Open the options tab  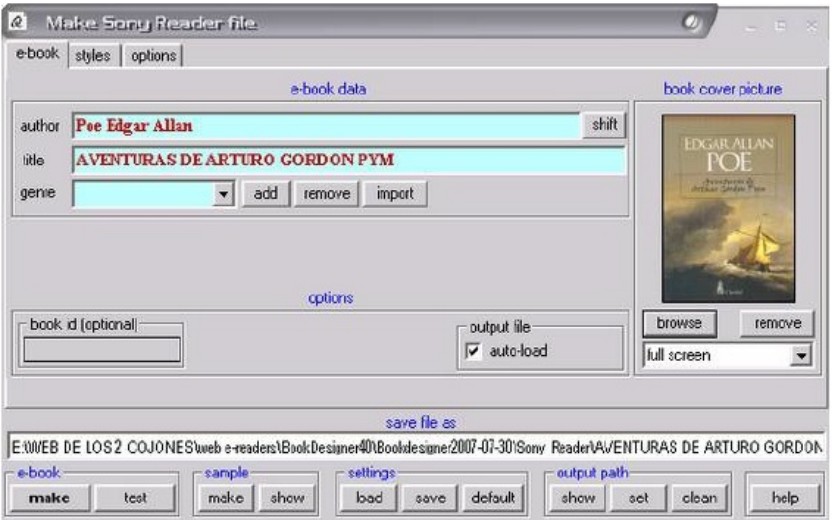tap(153, 55)
